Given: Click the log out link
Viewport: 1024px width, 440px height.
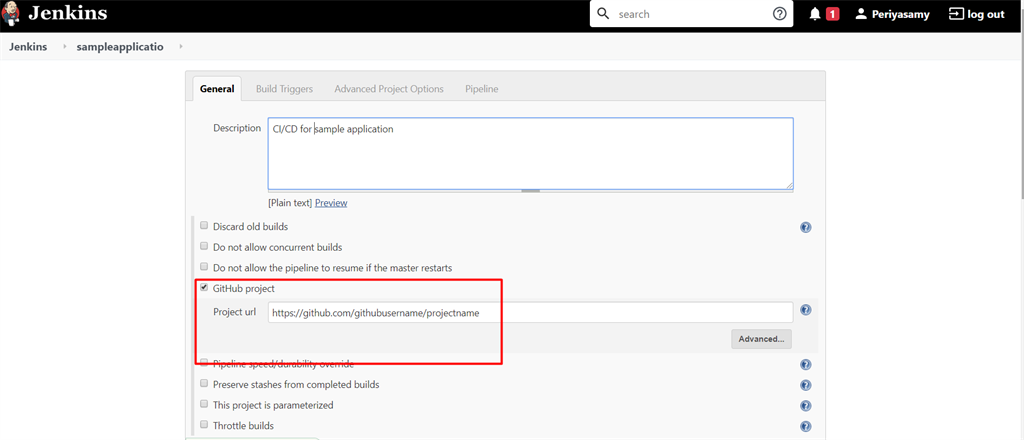Looking at the screenshot, I should pos(986,14).
